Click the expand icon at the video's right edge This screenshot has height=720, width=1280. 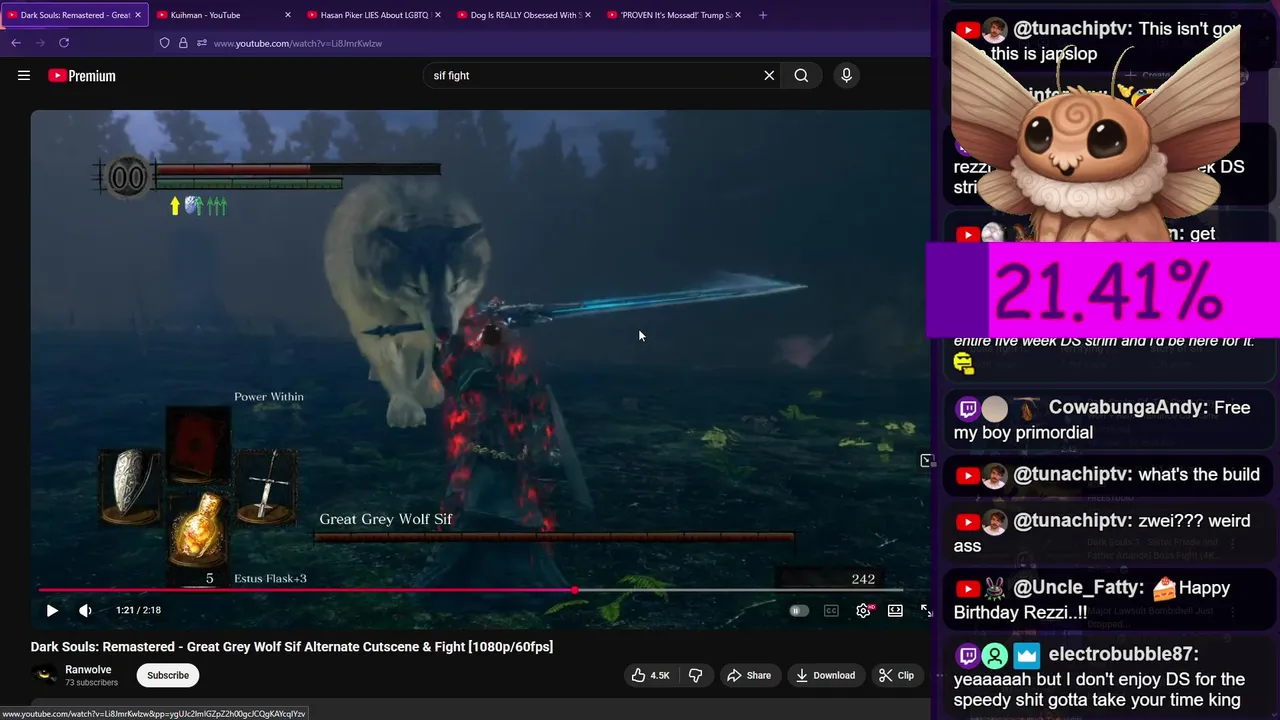(x=927, y=460)
